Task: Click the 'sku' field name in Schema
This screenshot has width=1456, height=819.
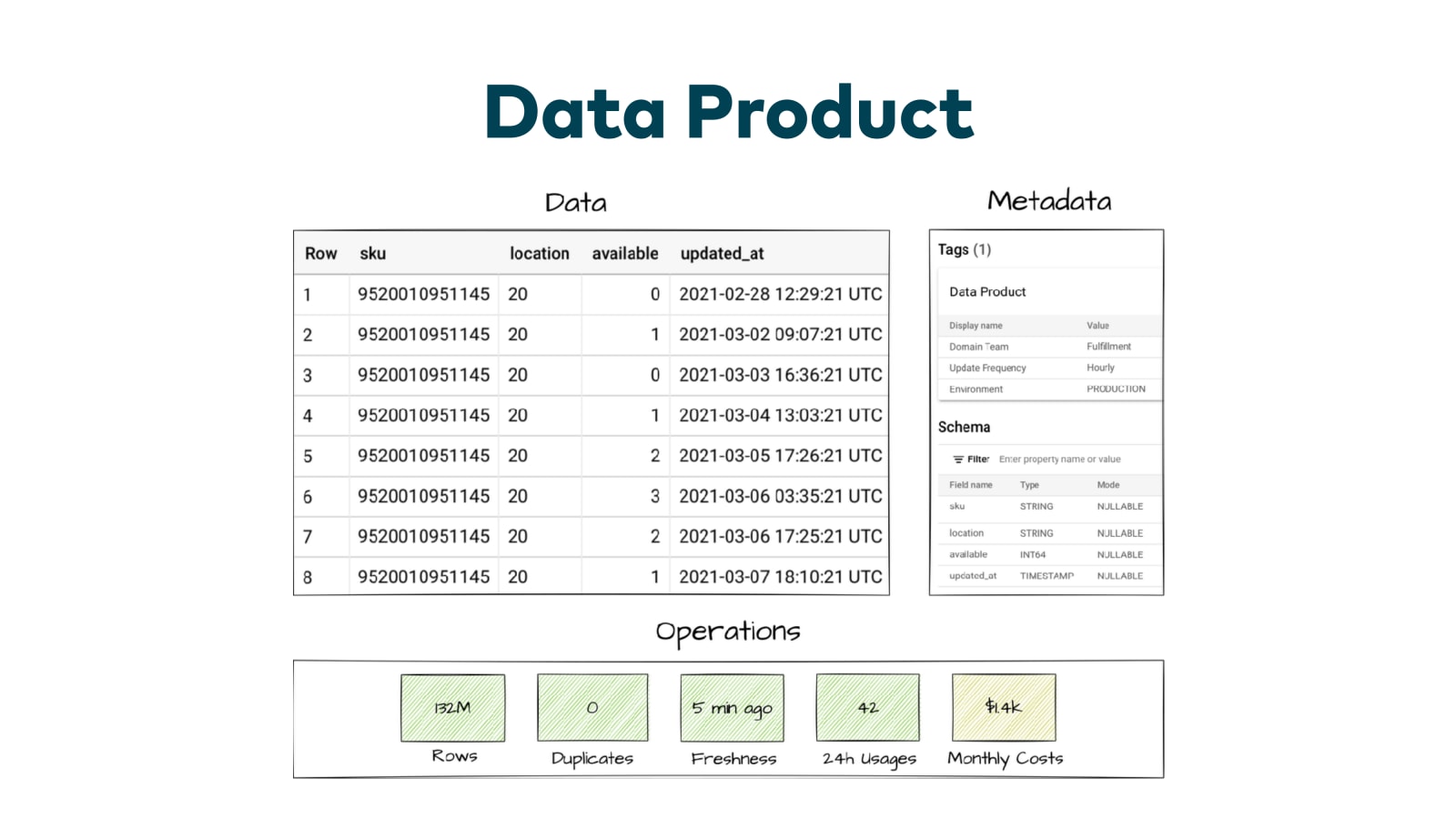Action: 956,506
